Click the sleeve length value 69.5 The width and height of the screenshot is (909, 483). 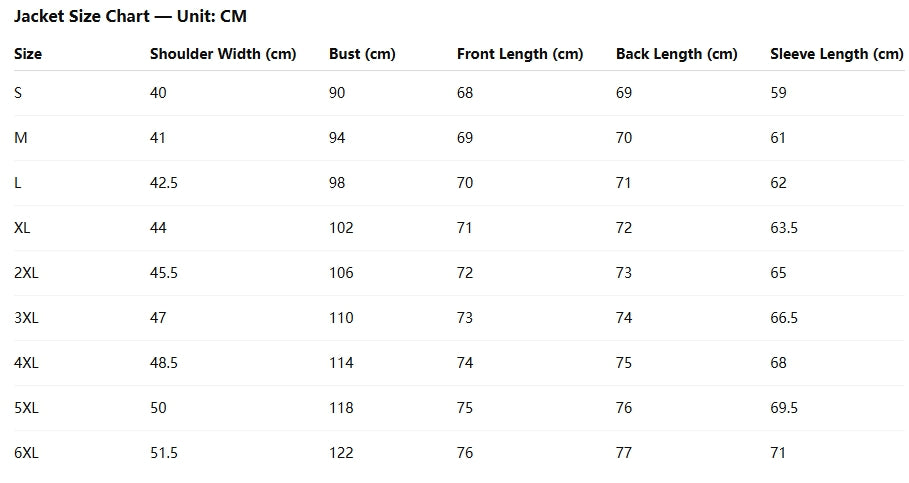click(x=784, y=408)
